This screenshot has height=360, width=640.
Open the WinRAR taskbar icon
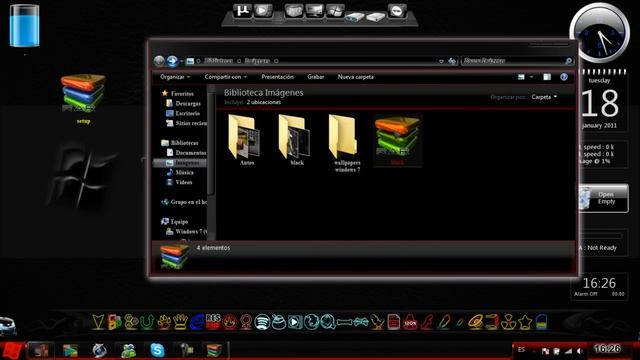(x=214, y=350)
